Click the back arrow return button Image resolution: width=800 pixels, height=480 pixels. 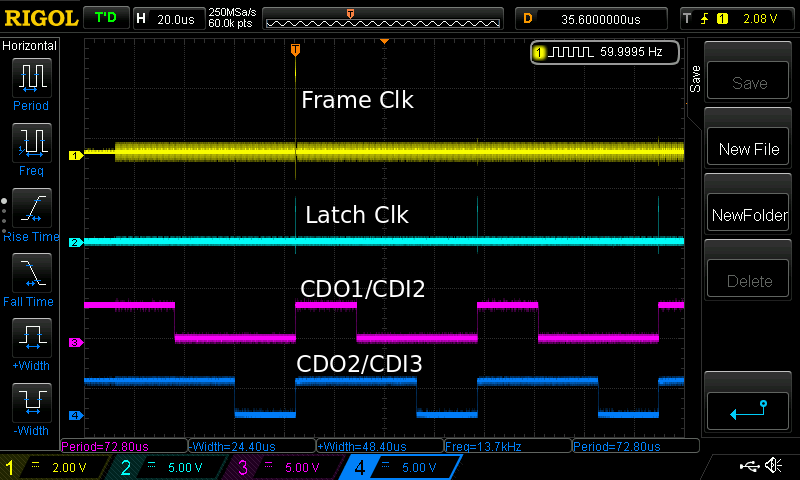[x=747, y=411]
